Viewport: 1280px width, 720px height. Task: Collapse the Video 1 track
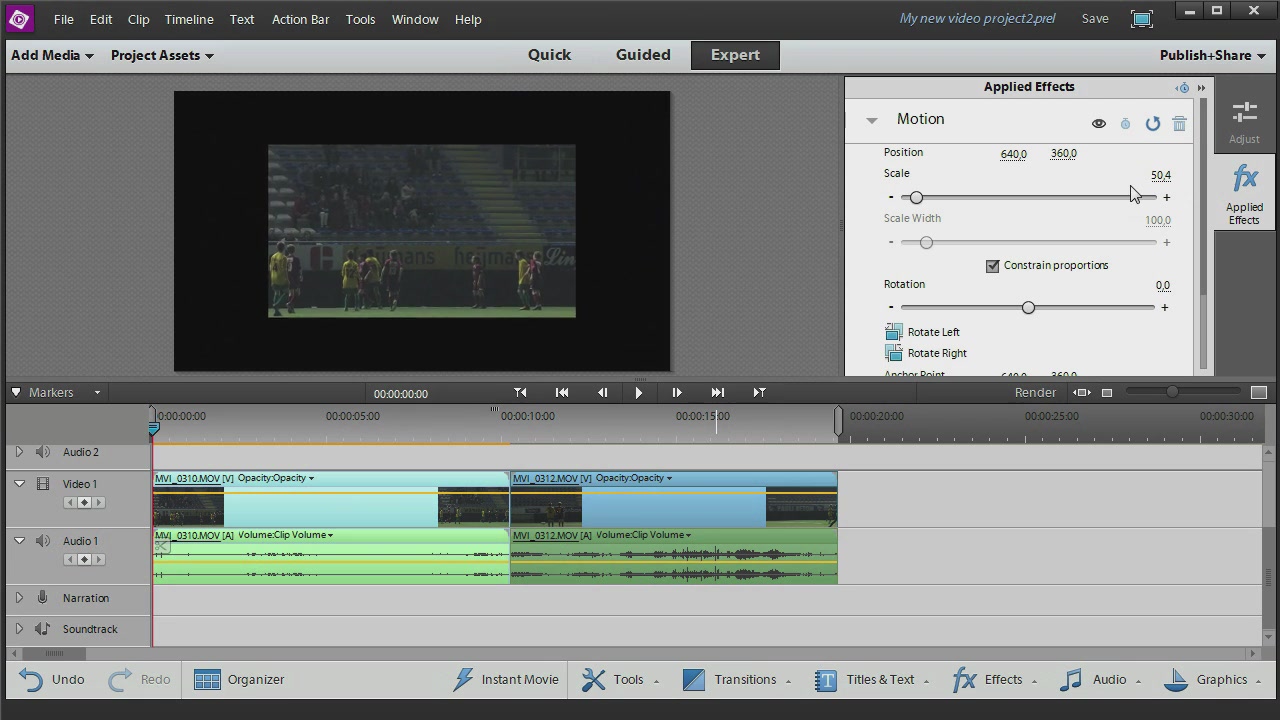tap(18, 484)
